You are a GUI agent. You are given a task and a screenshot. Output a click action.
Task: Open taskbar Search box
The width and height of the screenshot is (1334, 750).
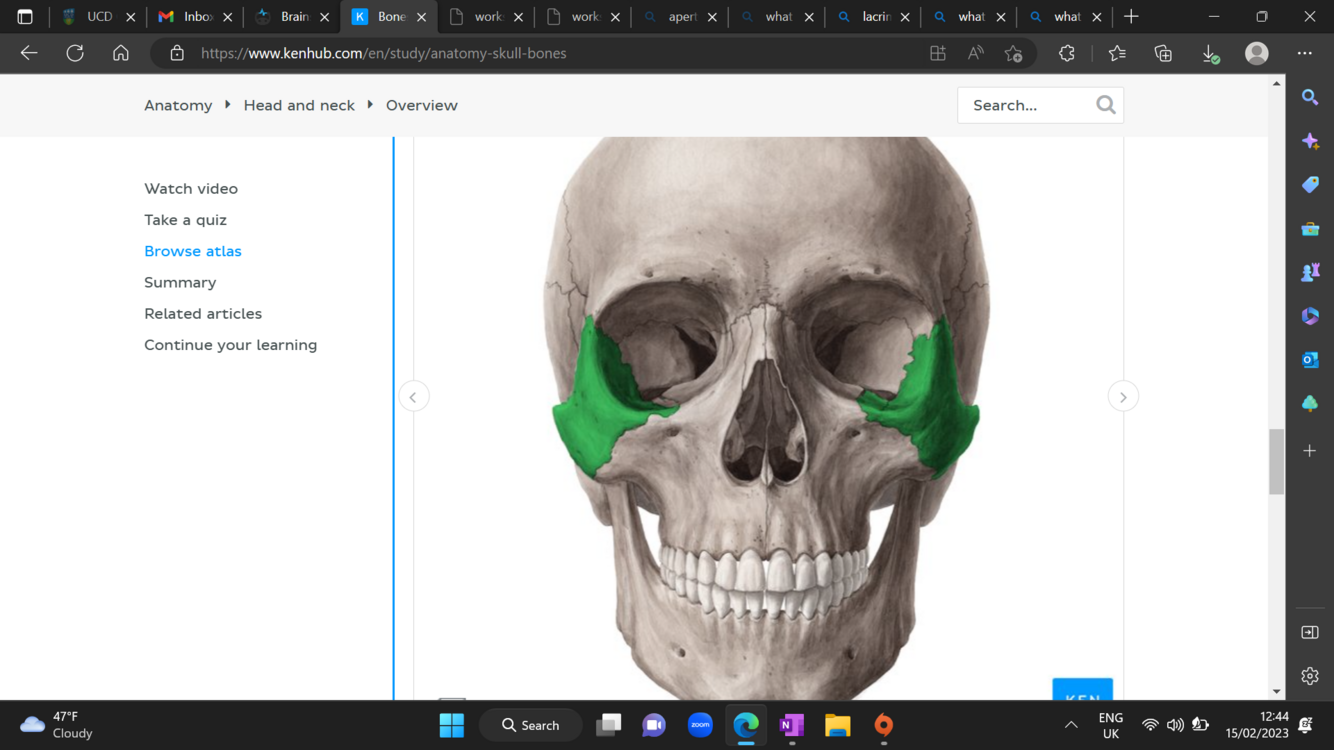point(531,725)
